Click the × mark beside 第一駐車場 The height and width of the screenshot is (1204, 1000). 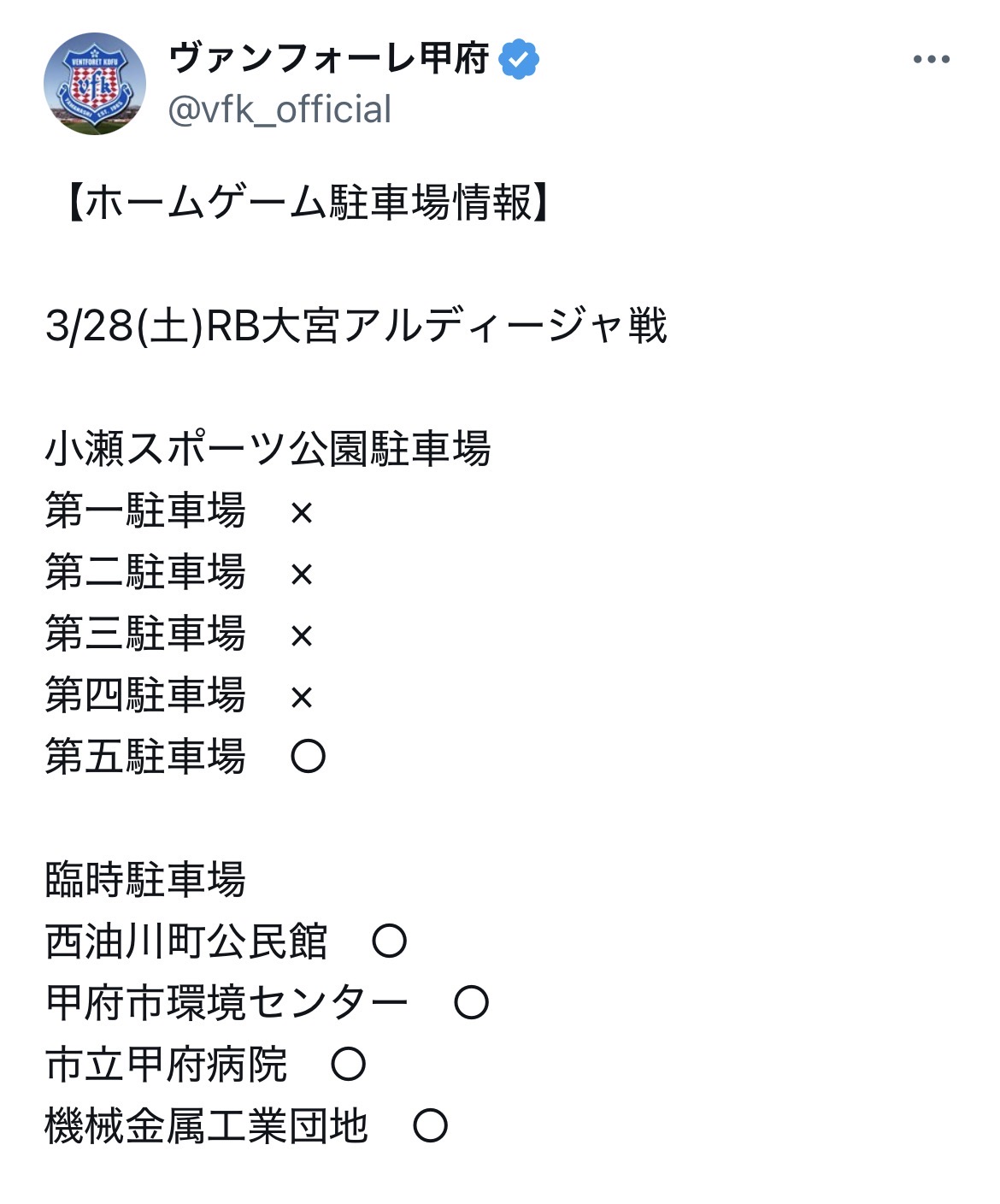[x=302, y=513]
